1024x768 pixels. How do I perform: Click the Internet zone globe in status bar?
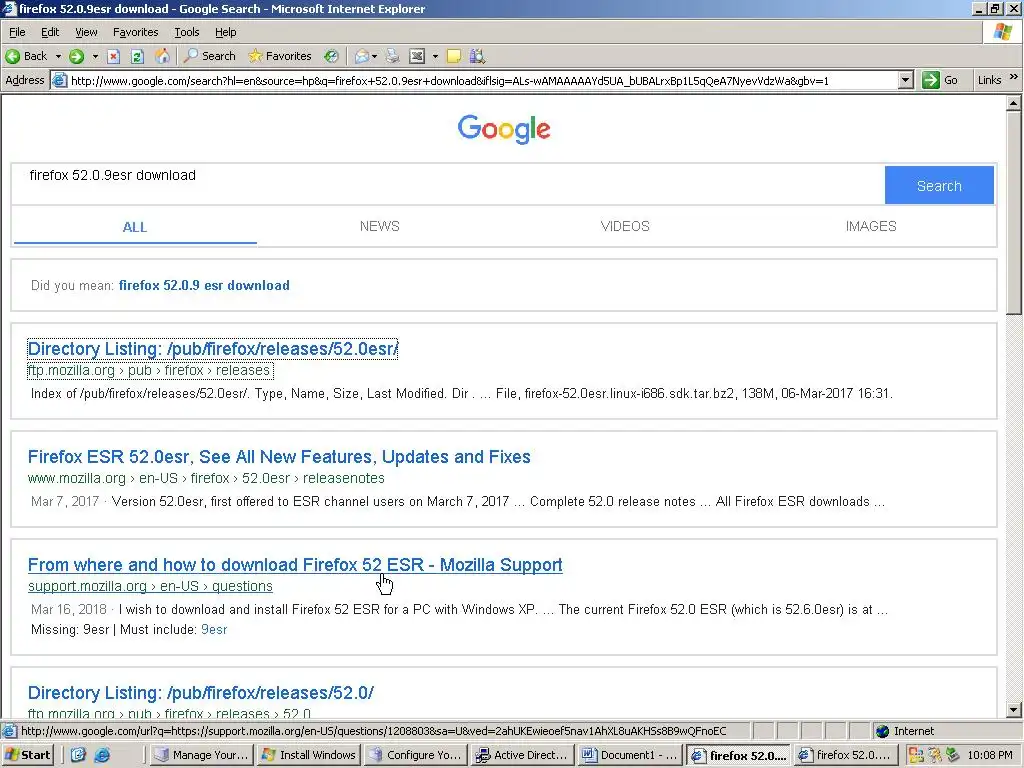[x=882, y=731]
